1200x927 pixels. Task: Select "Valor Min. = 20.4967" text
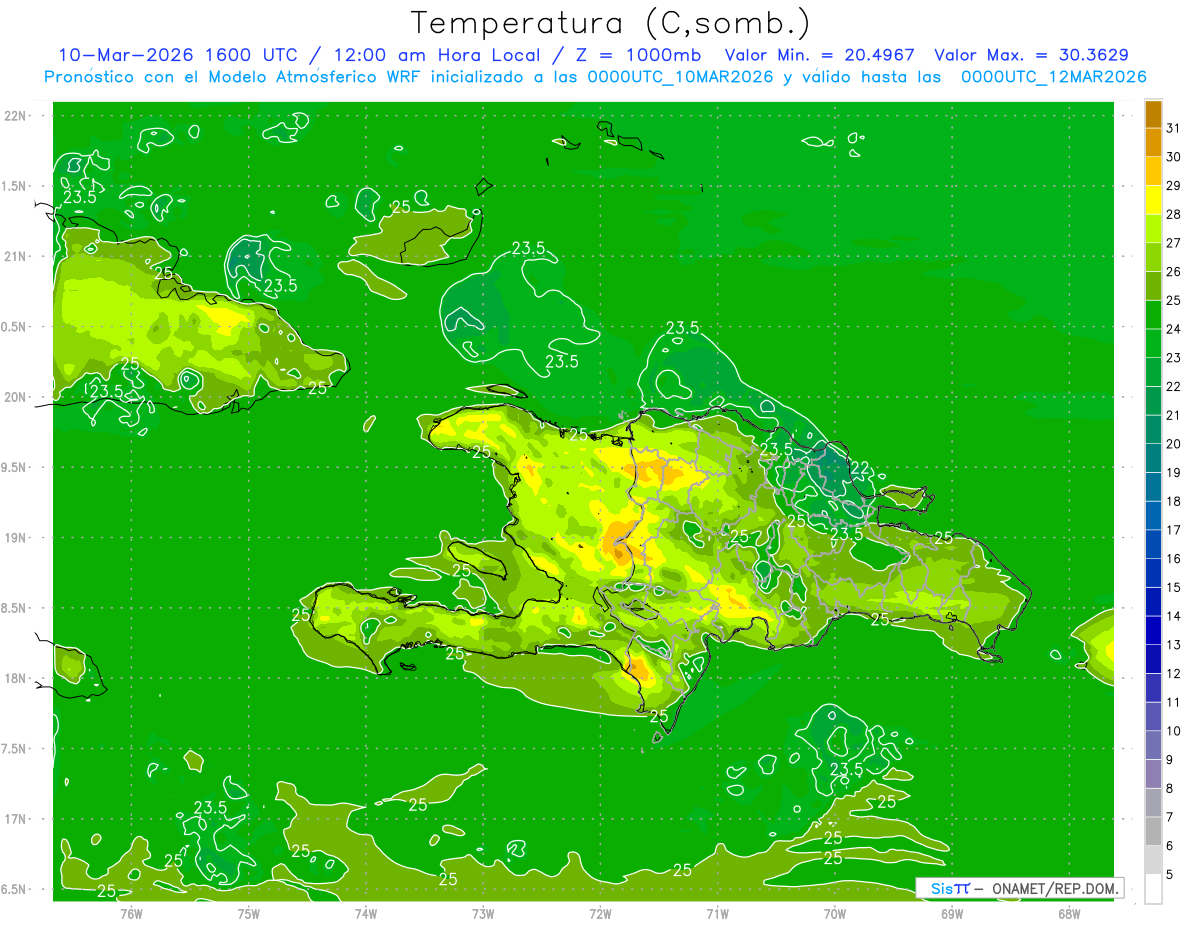pyautogui.click(x=820, y=55)
